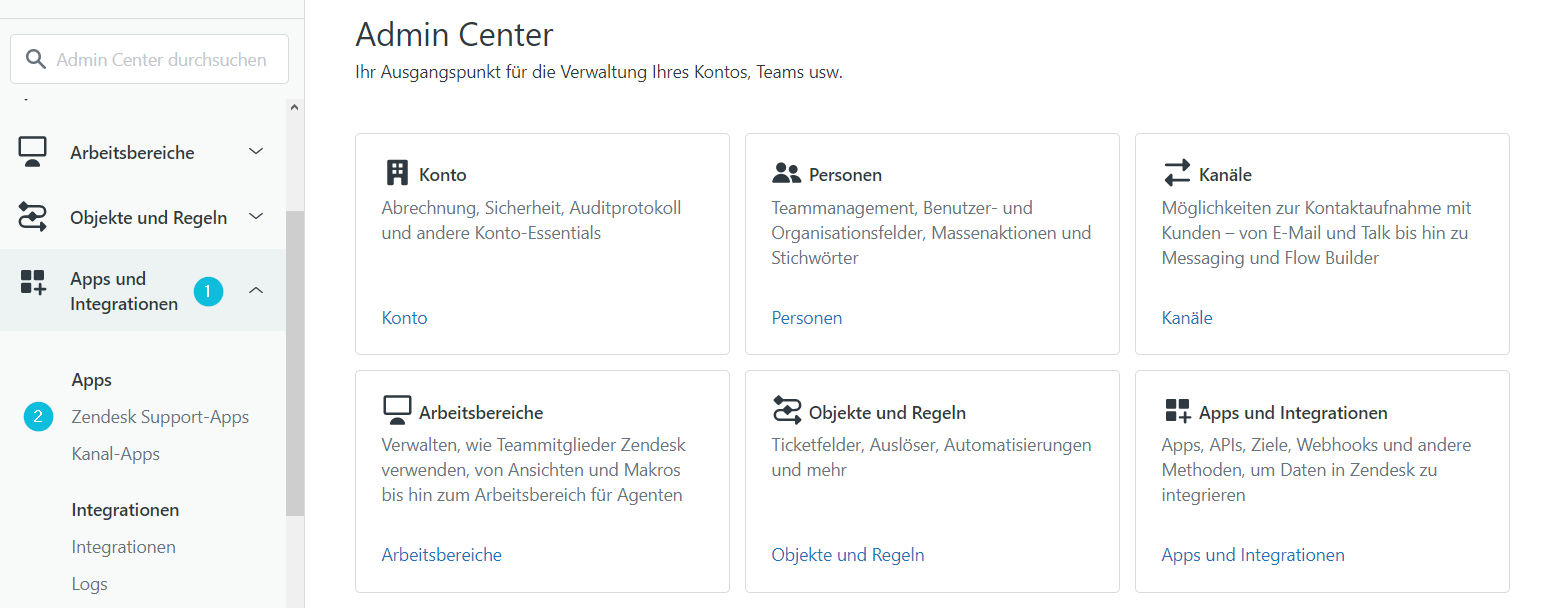Click the Apps und Integrationen card heading
1566x608 pixels.
click(1293, 413)
